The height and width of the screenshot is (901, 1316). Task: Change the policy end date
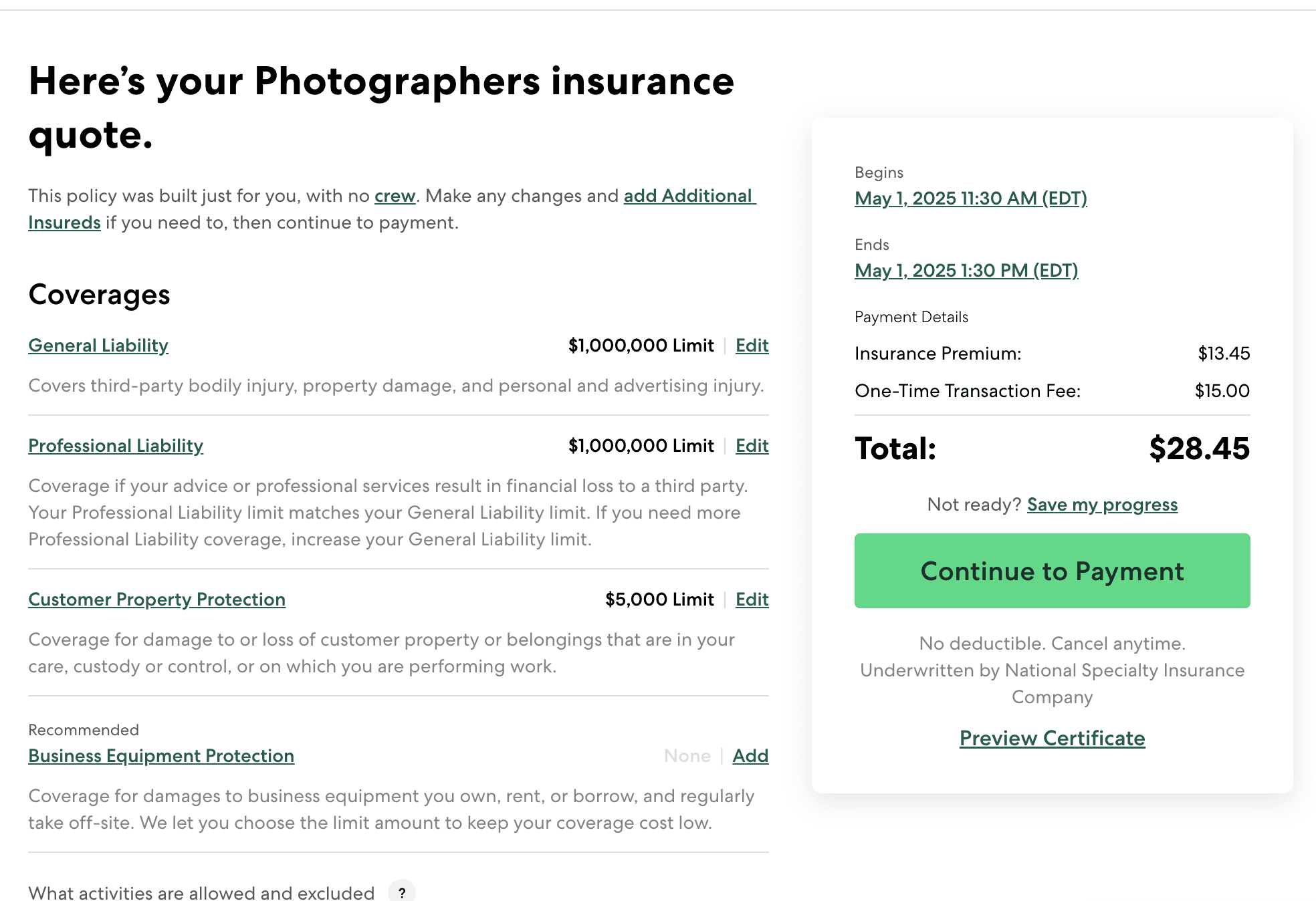[966, 271]
